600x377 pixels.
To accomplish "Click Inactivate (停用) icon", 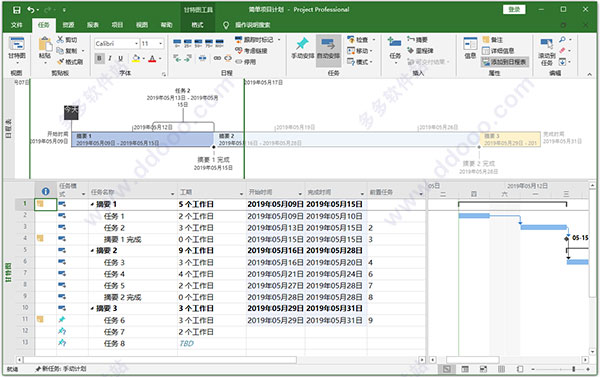I will (238, 62).
